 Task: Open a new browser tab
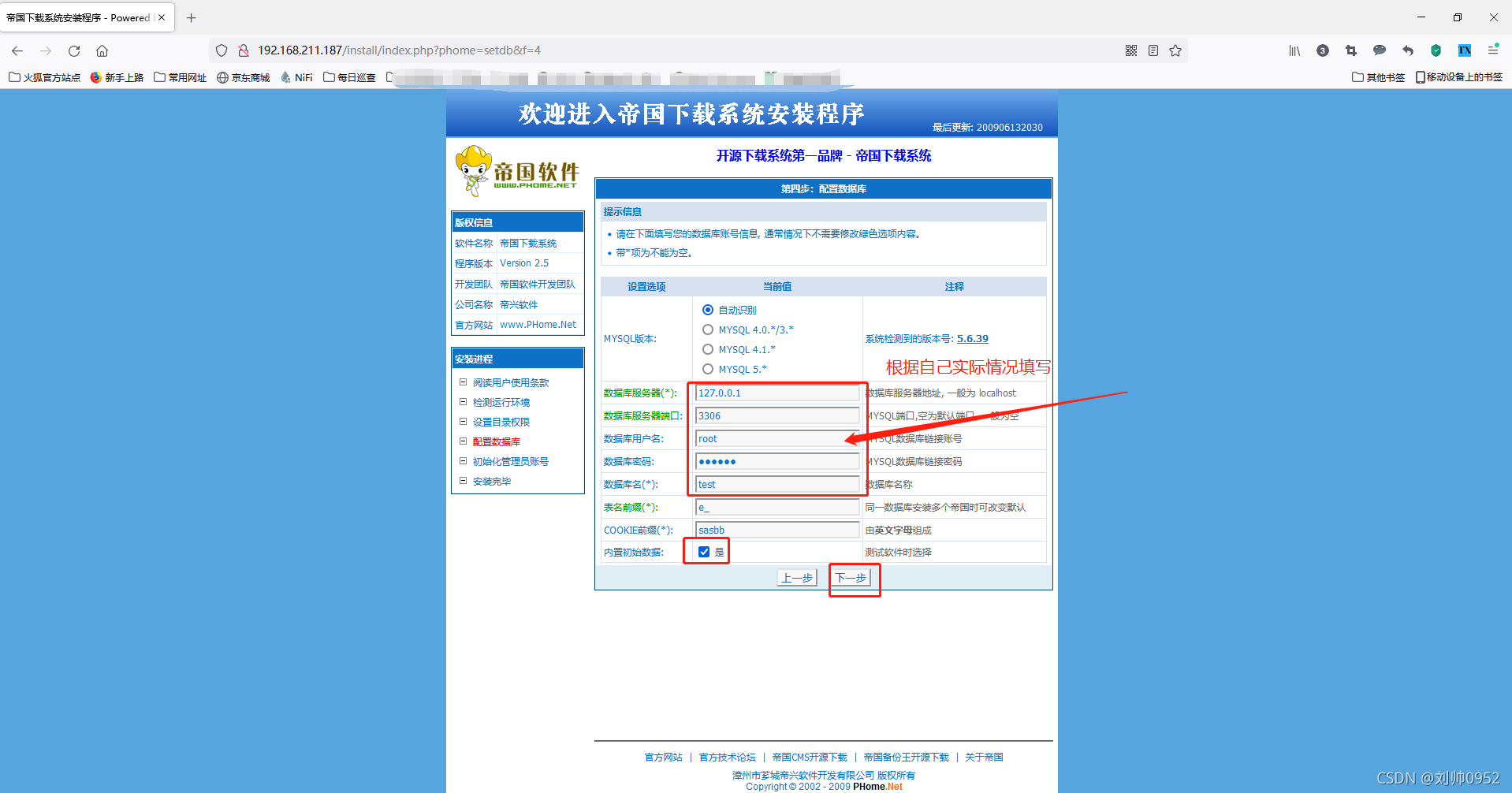191,17
